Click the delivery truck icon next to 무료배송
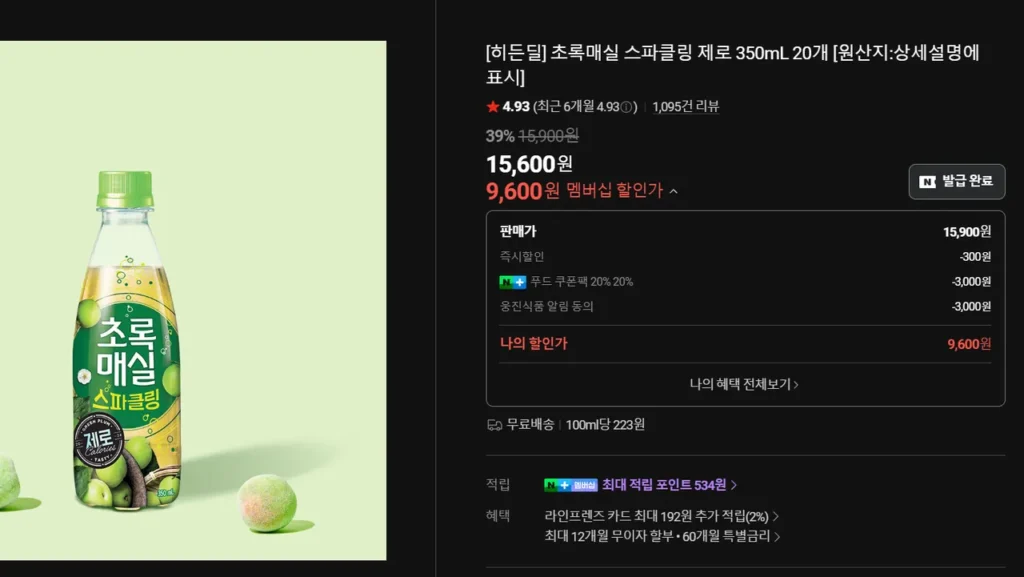This screenshot has width=1024, height=577. [x=494, y=425]
